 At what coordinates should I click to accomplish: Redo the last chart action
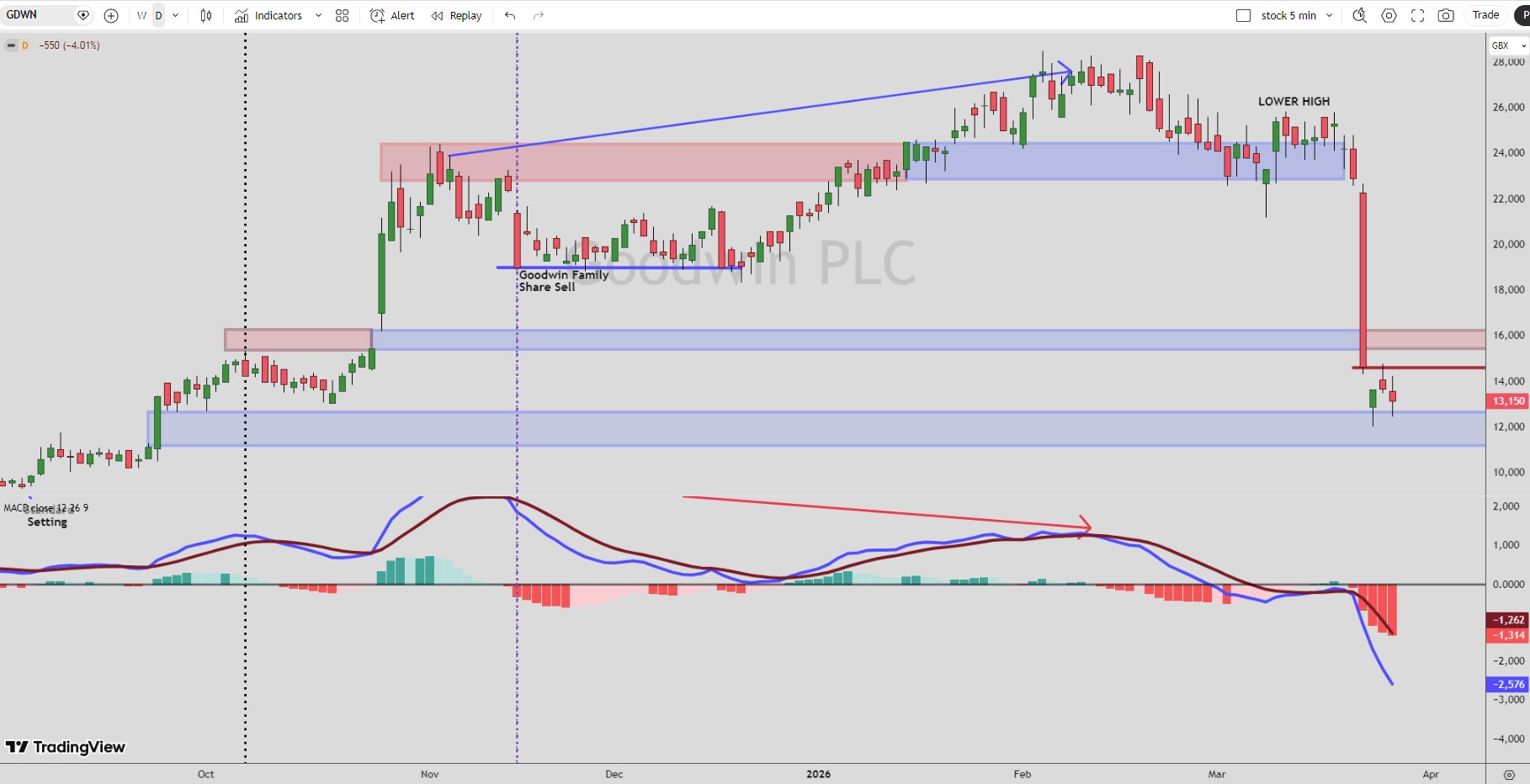click(x=539, y=15)
